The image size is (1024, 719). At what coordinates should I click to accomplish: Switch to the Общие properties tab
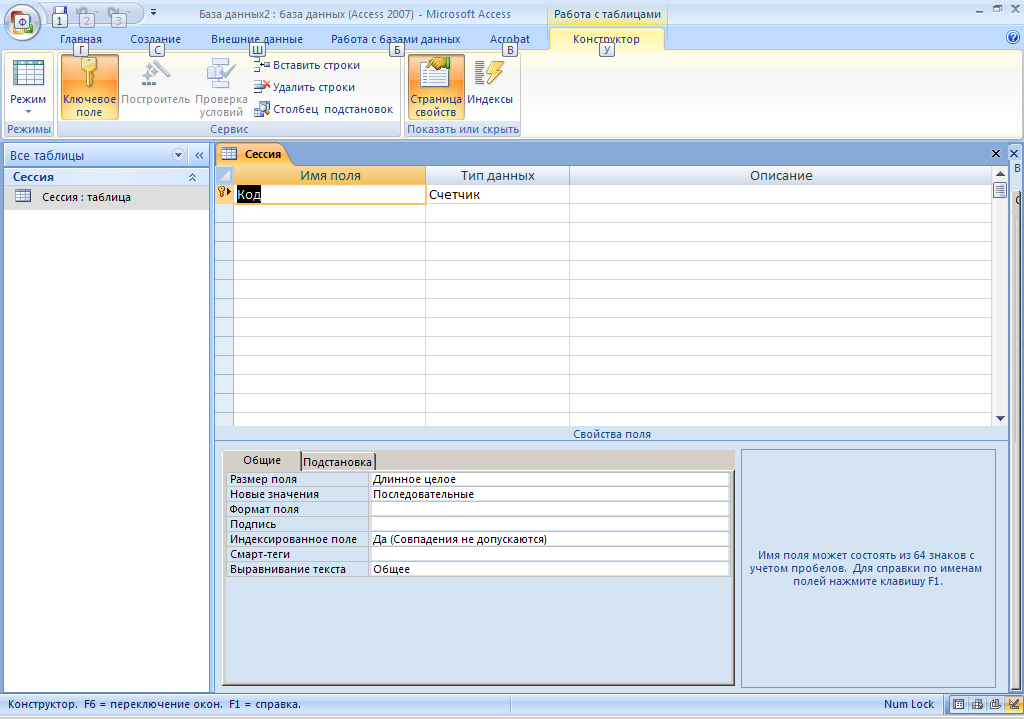(x=262, y=460)
